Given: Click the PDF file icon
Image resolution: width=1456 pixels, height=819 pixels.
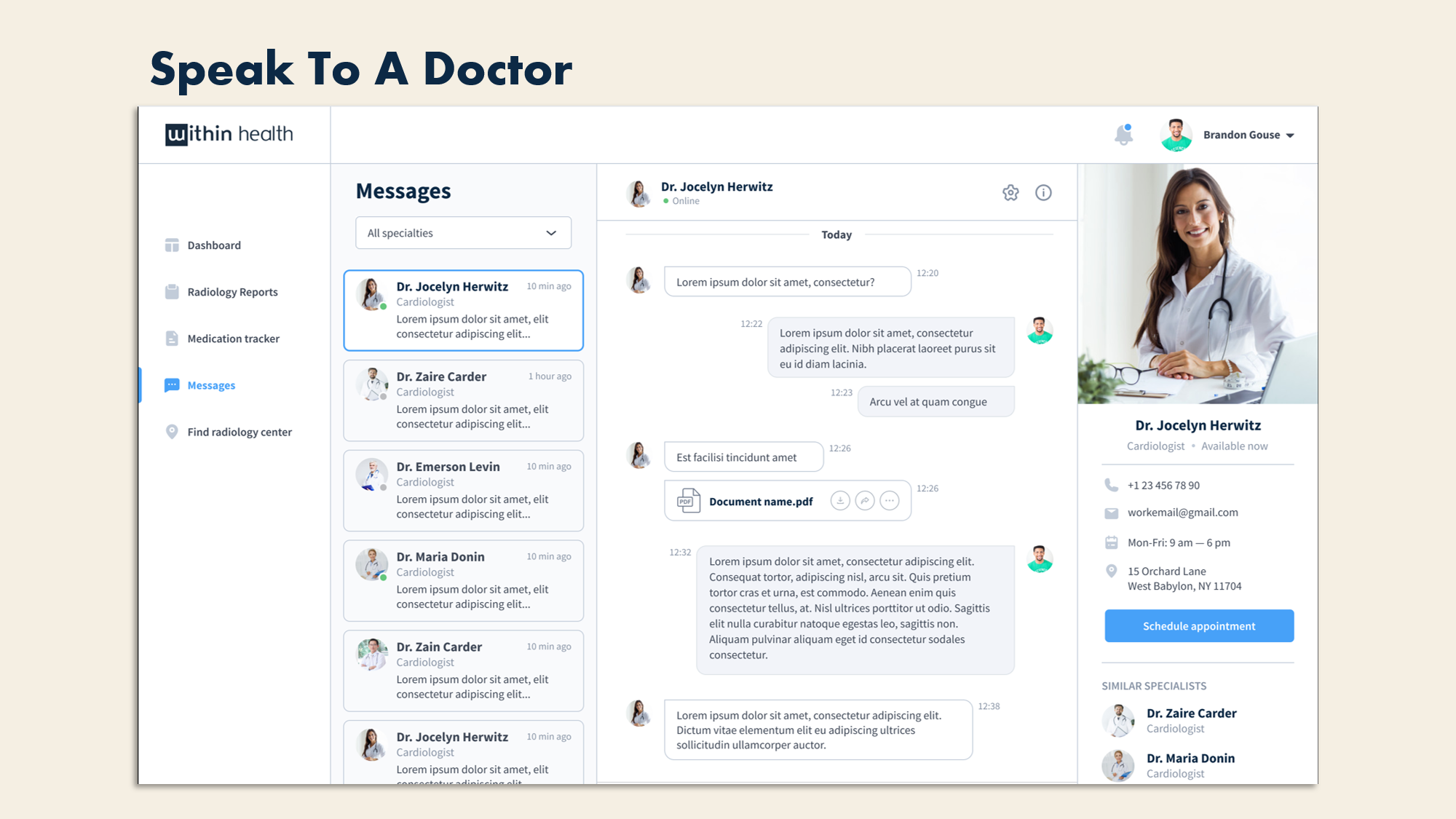Looking at the screenshot, I should click(x=688, y=501).
